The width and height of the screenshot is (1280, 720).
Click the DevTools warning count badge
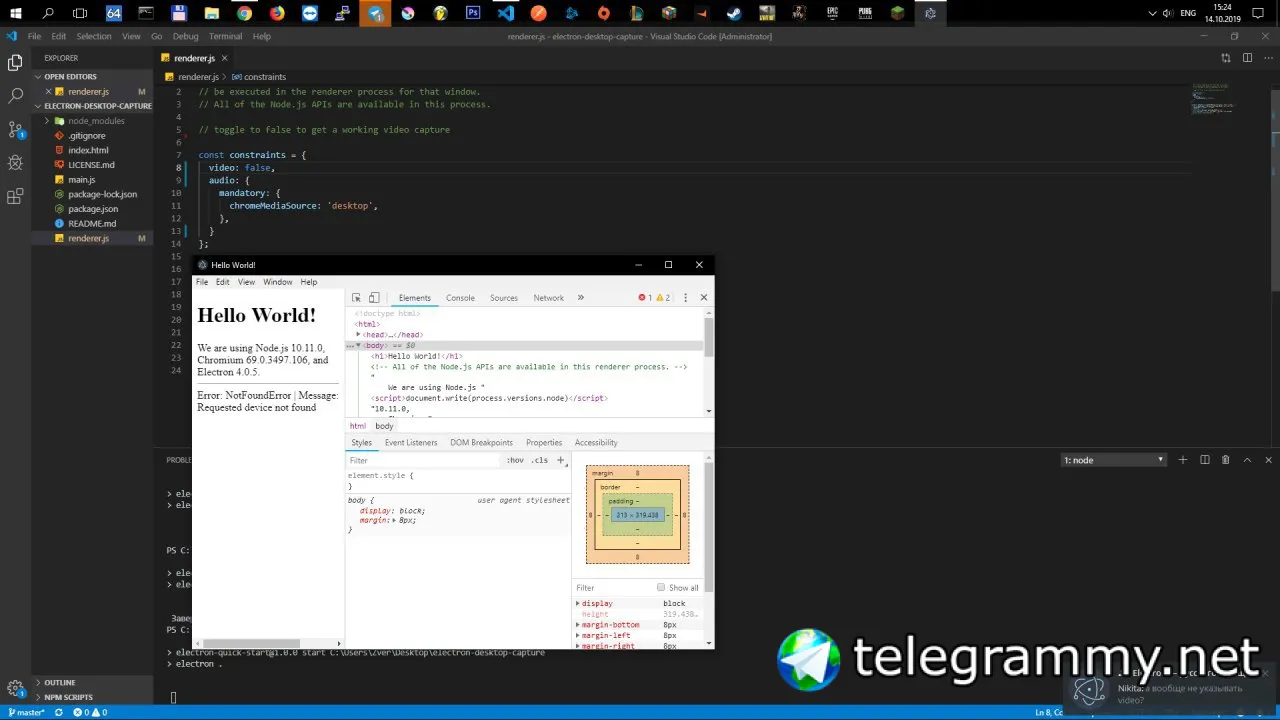[x=662, y=298]
